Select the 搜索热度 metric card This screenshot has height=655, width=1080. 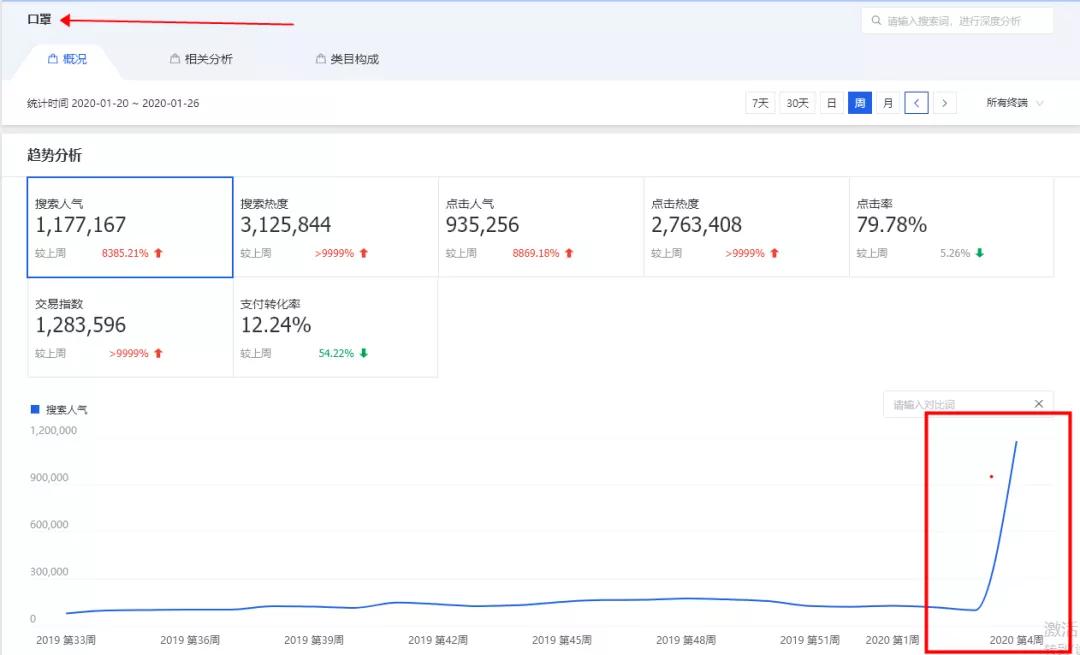[335, 227]
